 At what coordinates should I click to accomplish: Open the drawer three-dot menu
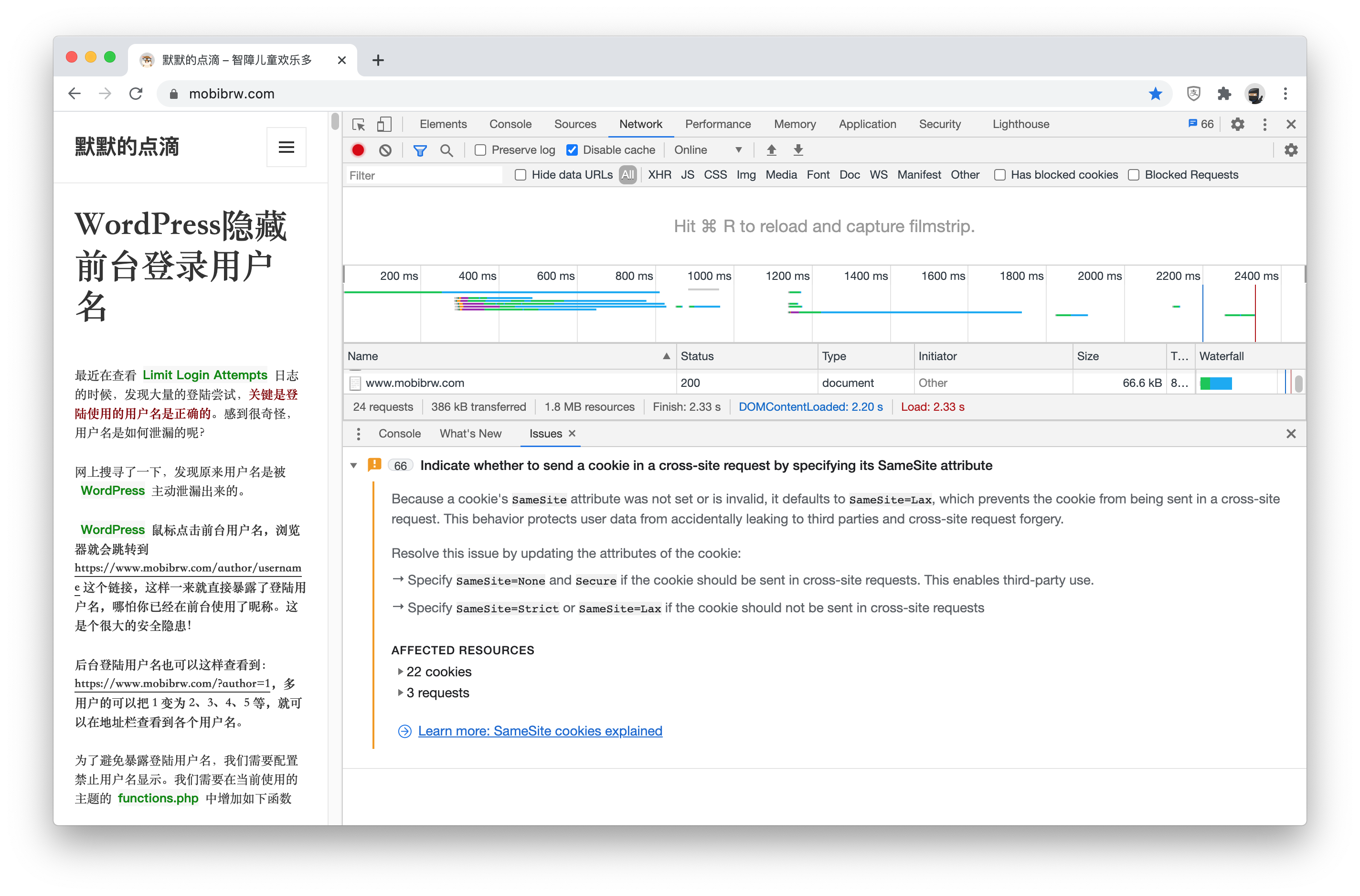[358, 434]
